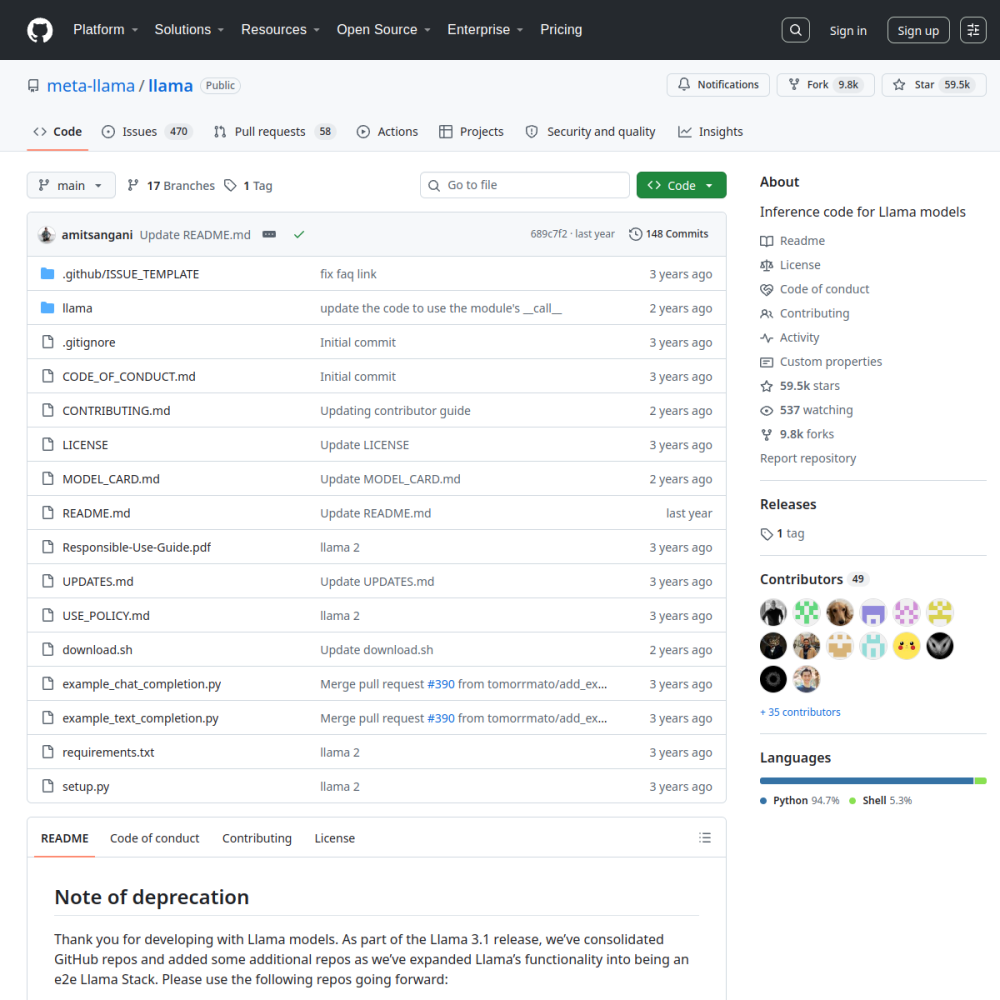Open the main branch selector dropdown
The height and width of the screenshot is (1000, 1000).
pyautogui.click(x=71, y=185)
